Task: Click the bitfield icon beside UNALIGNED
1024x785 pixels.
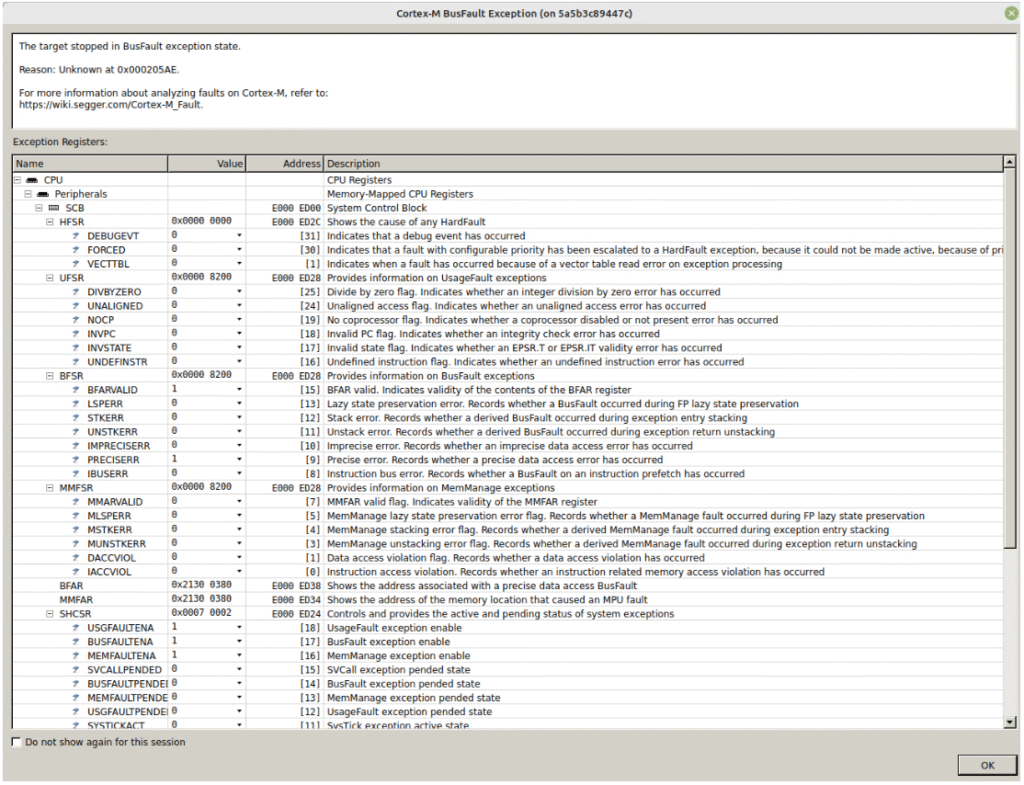Action: [x=76, y=306]
